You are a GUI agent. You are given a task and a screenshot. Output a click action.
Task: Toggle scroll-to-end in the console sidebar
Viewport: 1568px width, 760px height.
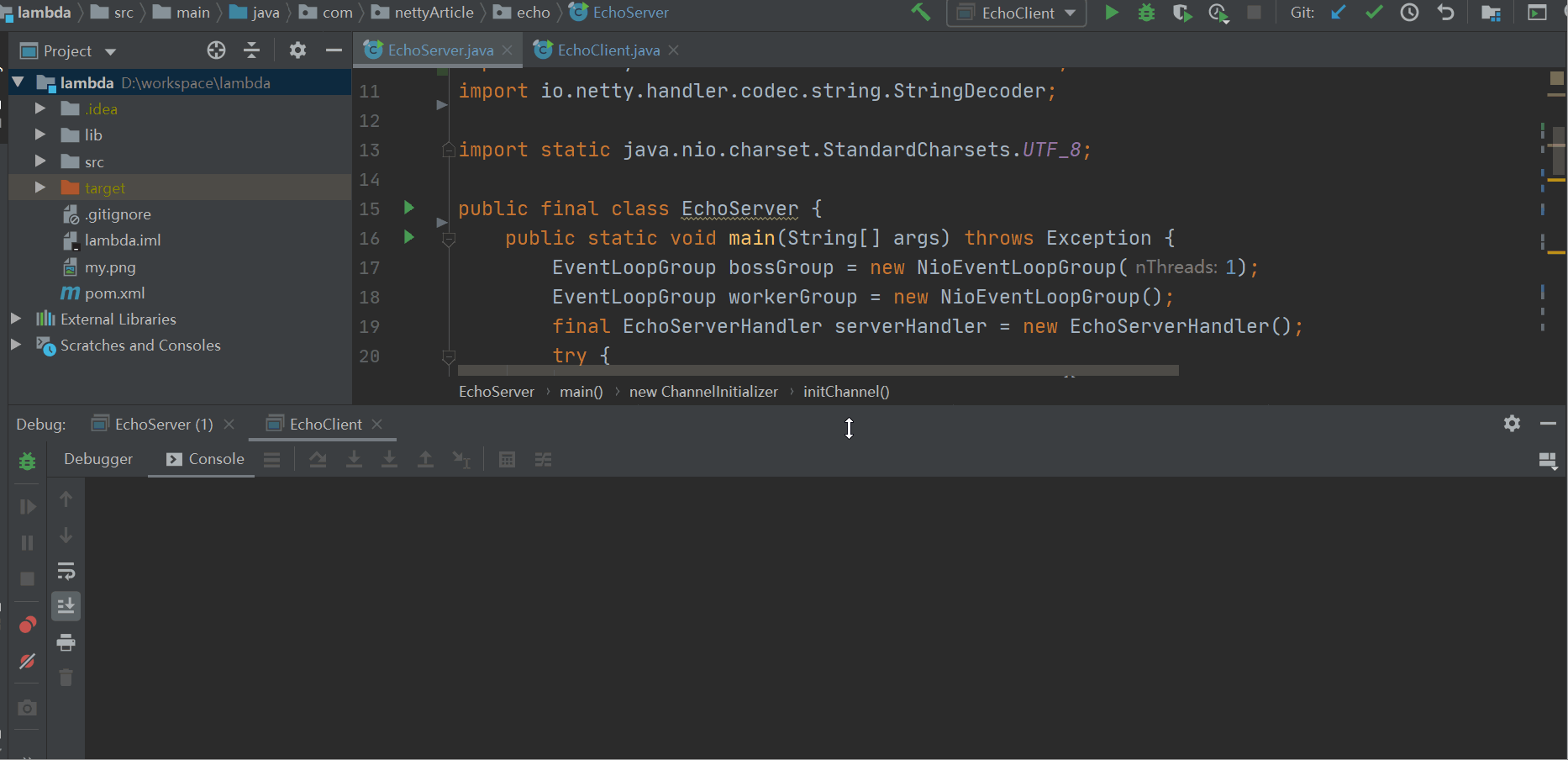pos(66,605)
